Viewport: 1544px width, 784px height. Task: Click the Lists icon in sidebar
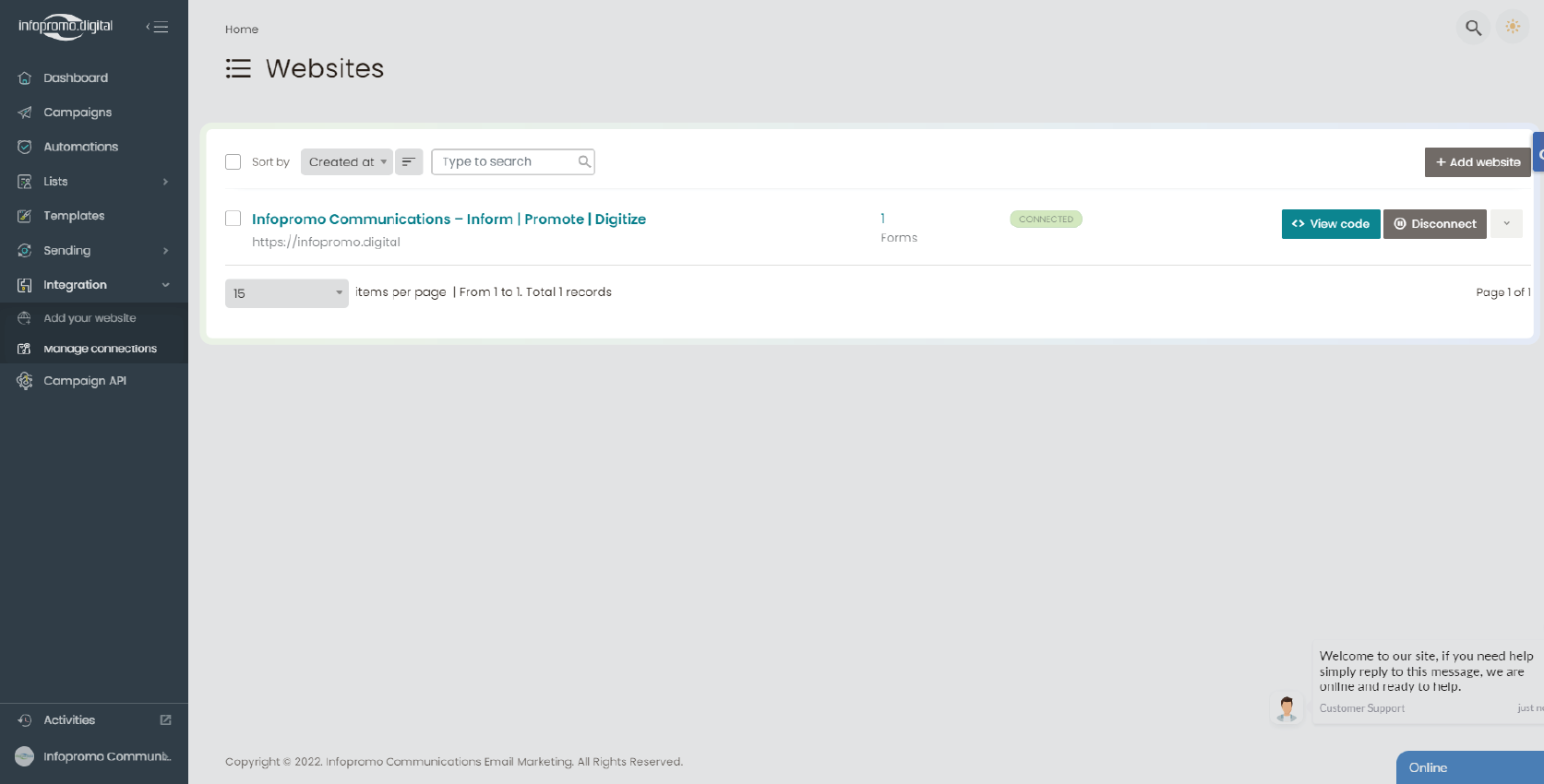coord(25,182)
